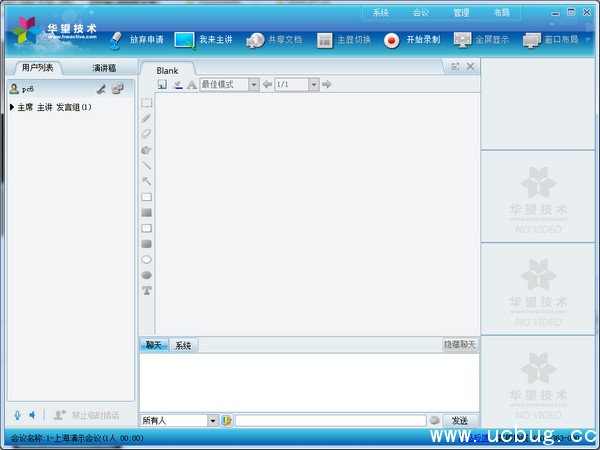Toggle 隐藏聊天 to hide chat panel

460,345
